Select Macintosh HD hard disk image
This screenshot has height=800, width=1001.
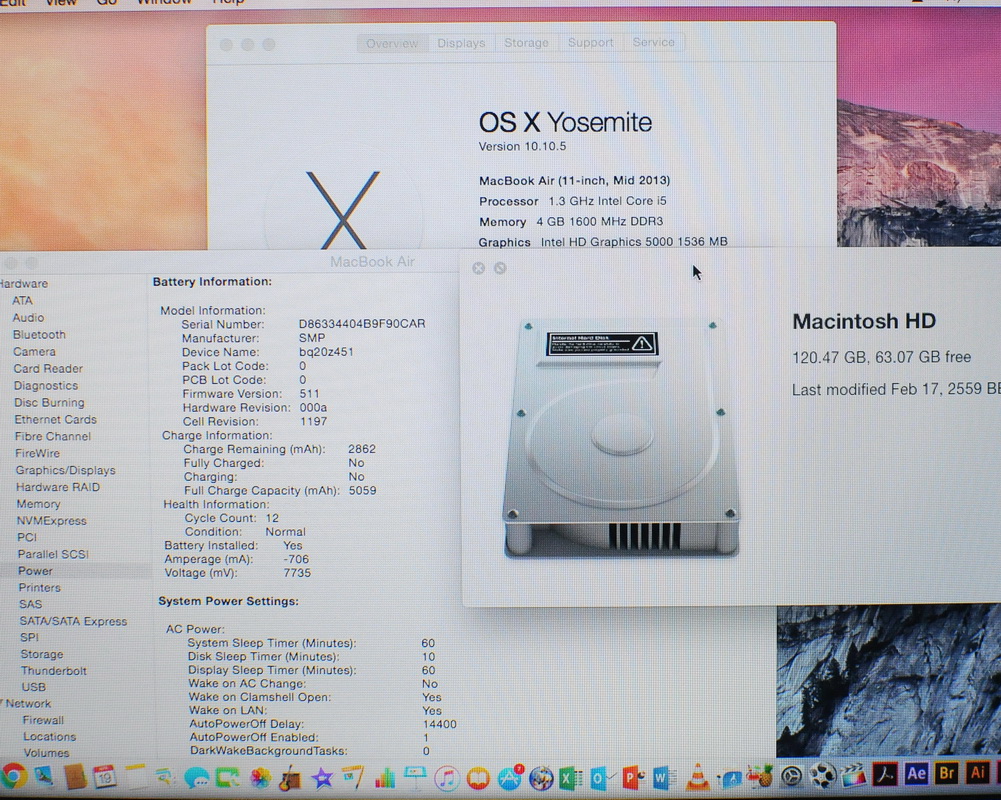[x=621, y=438]
